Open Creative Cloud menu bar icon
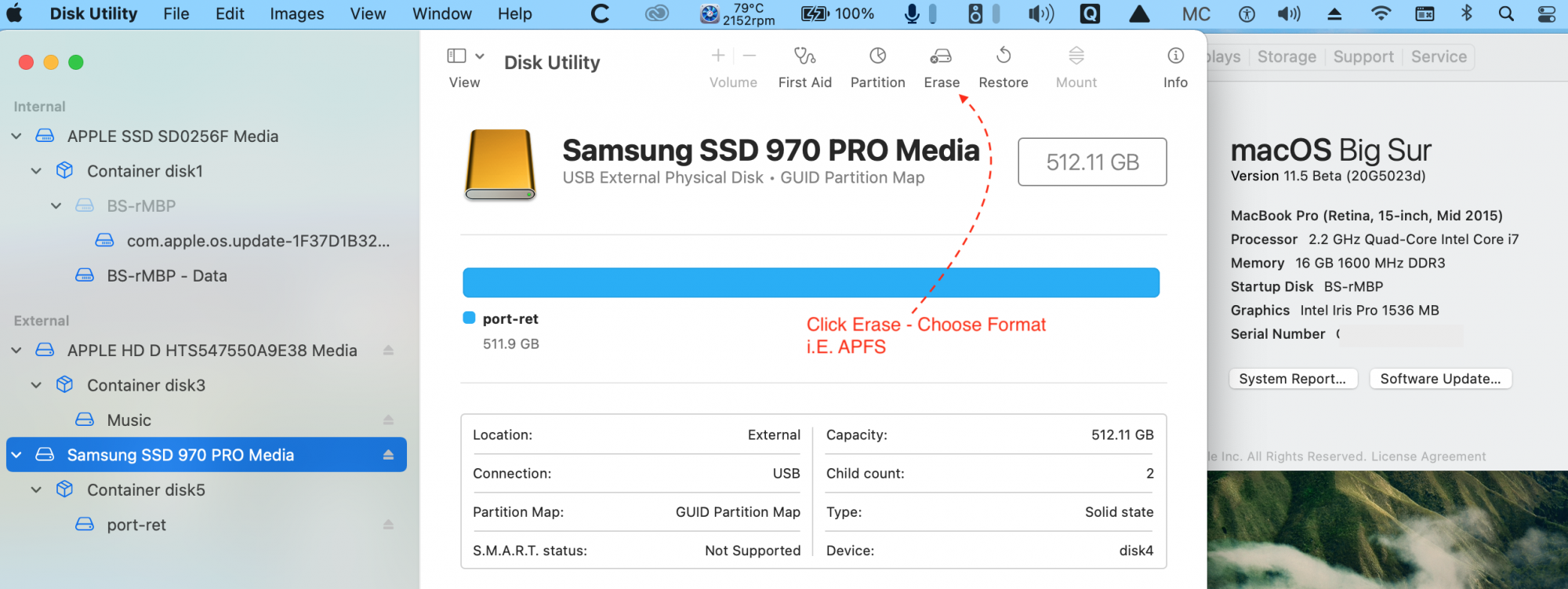Image resolution: width=1568 pixels, height=589 pixels. click(x=656, y=13)
